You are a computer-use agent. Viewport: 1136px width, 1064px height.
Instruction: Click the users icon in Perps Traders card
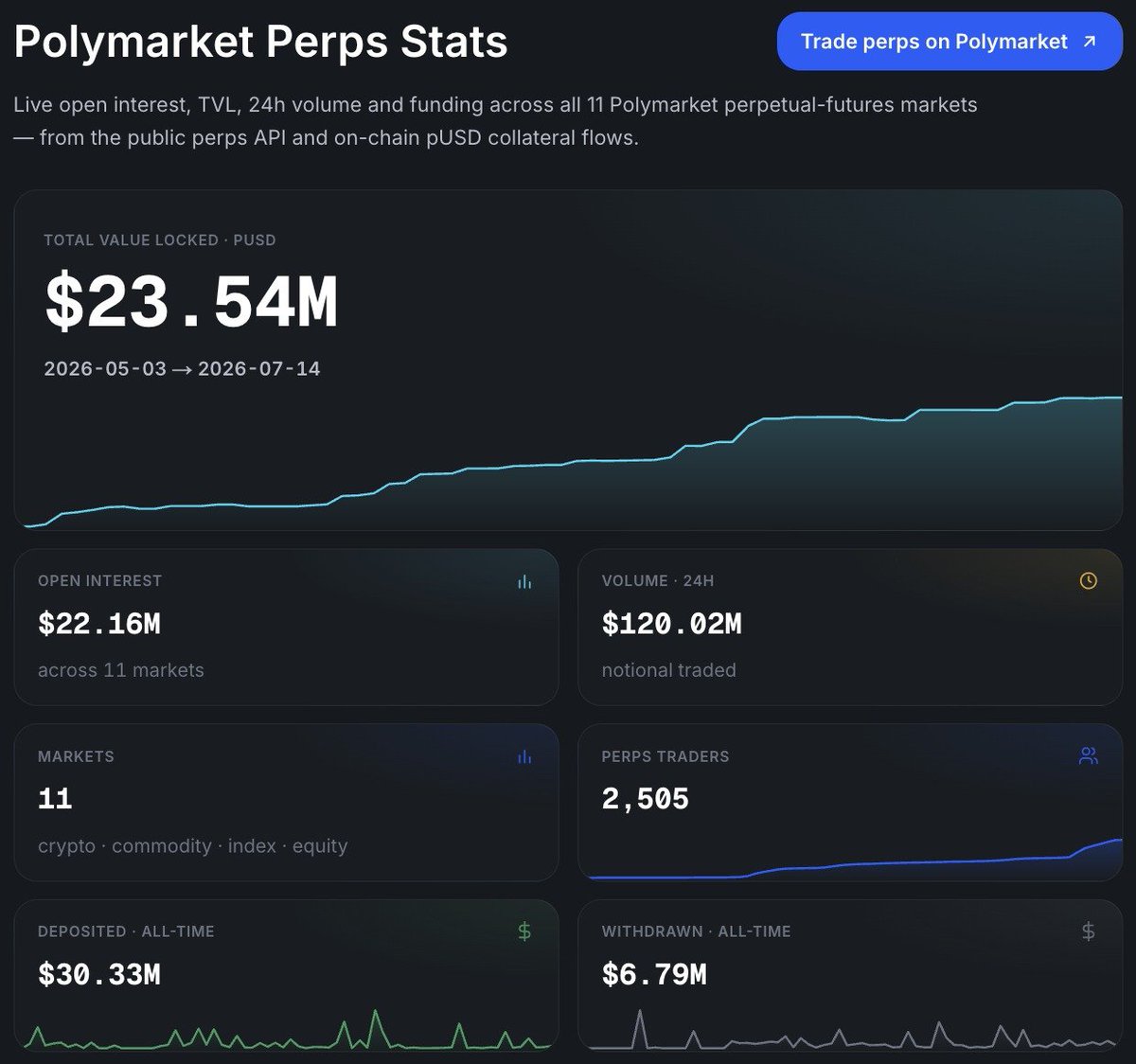coord(1089,756)
